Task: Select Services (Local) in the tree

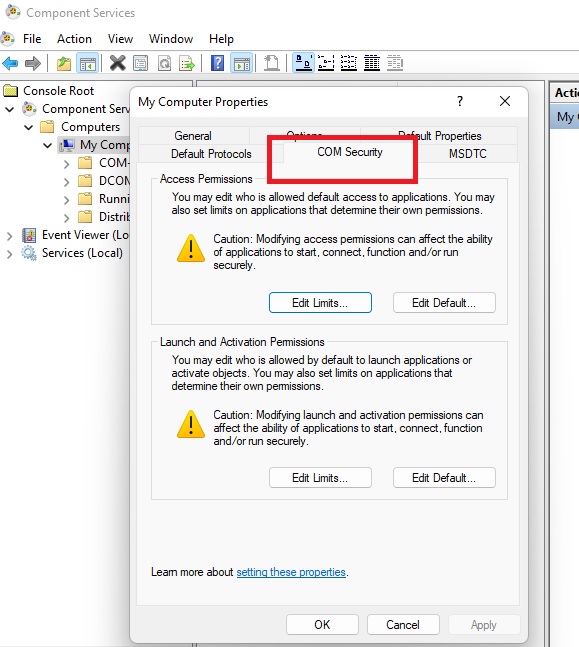Action: click(x=82, y=253)
